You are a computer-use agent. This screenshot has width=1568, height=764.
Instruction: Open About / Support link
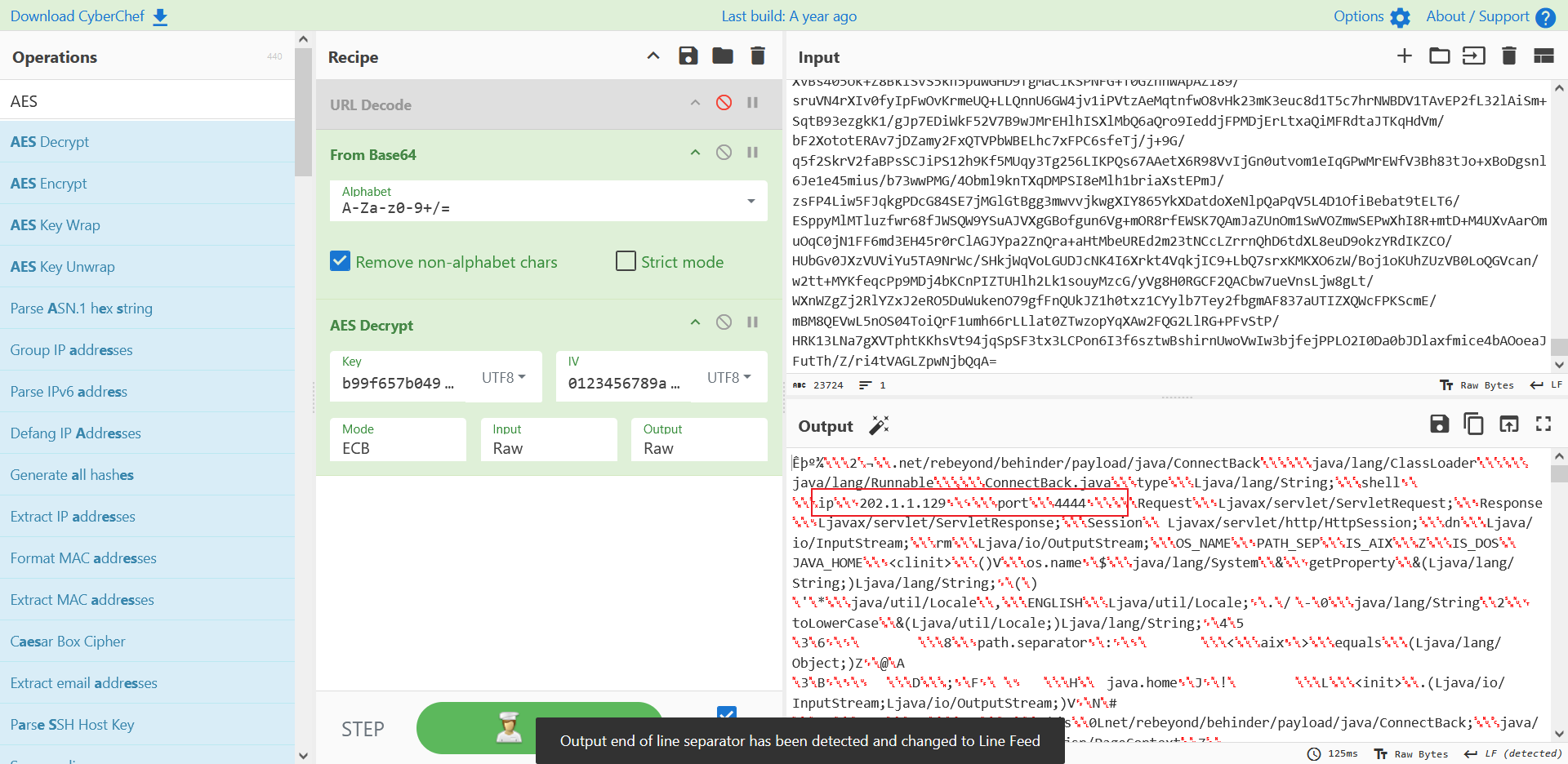coord(1477,16)
